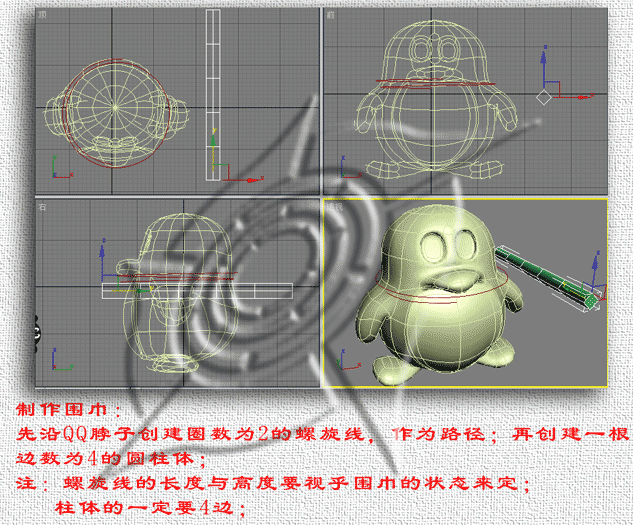Click the 右 (Right) viewport label
Screen dimensions: 633x525
[x=42, y=207]
